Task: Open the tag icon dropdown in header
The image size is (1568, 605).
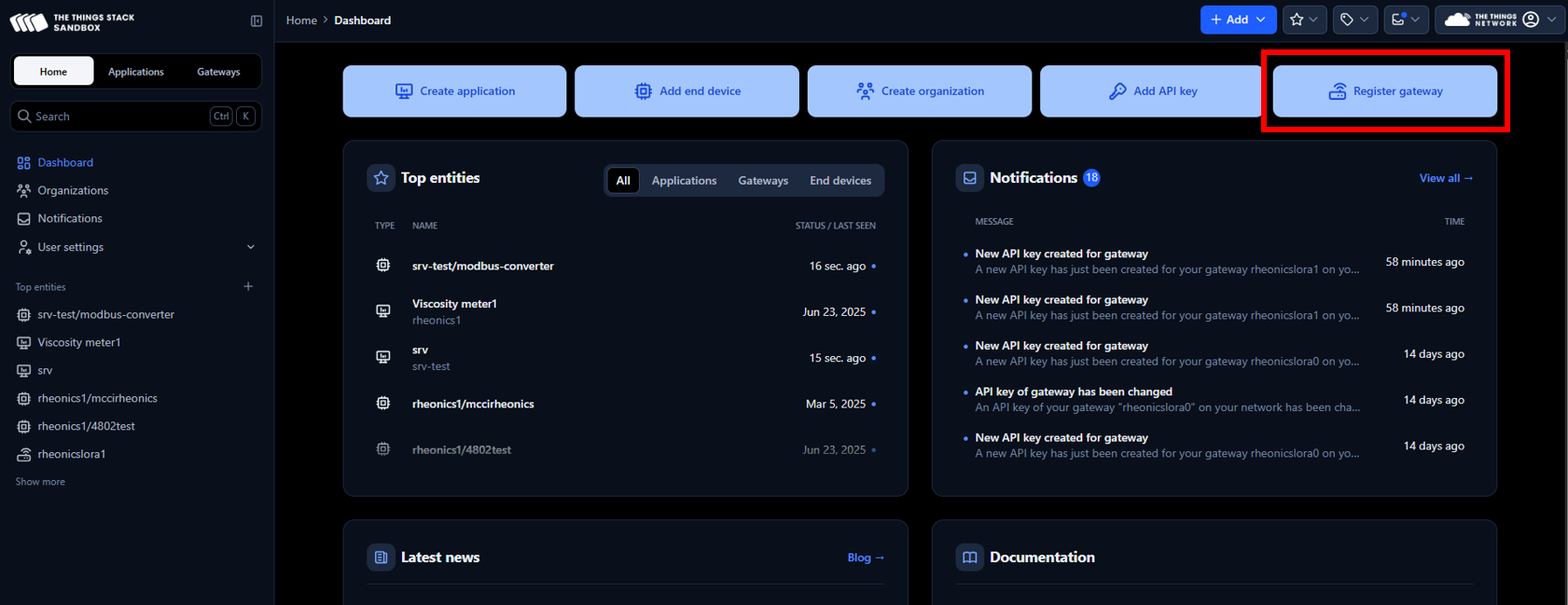Action: click(x=1354, y=20)
